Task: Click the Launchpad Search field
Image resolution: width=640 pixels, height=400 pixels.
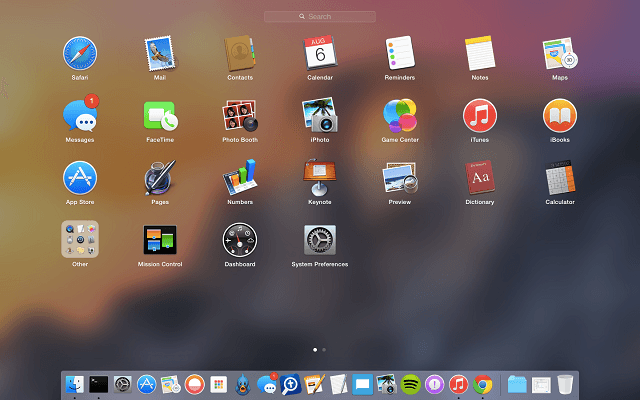Action: tap(320, 16)
